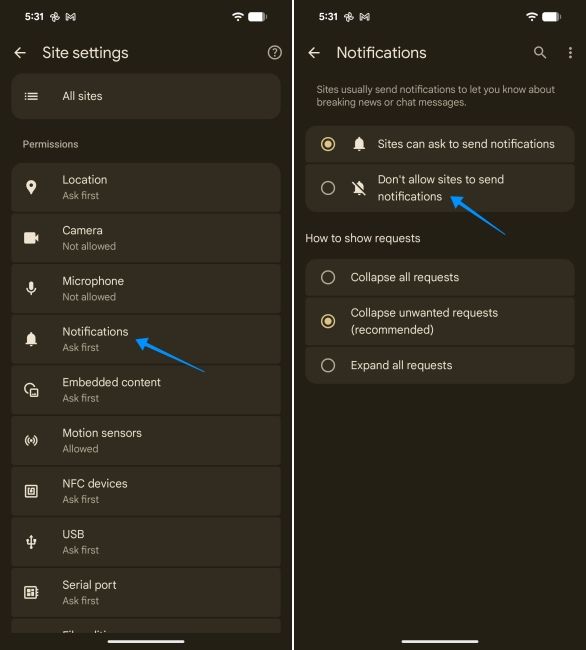Tap How to show requests heading

363,238
